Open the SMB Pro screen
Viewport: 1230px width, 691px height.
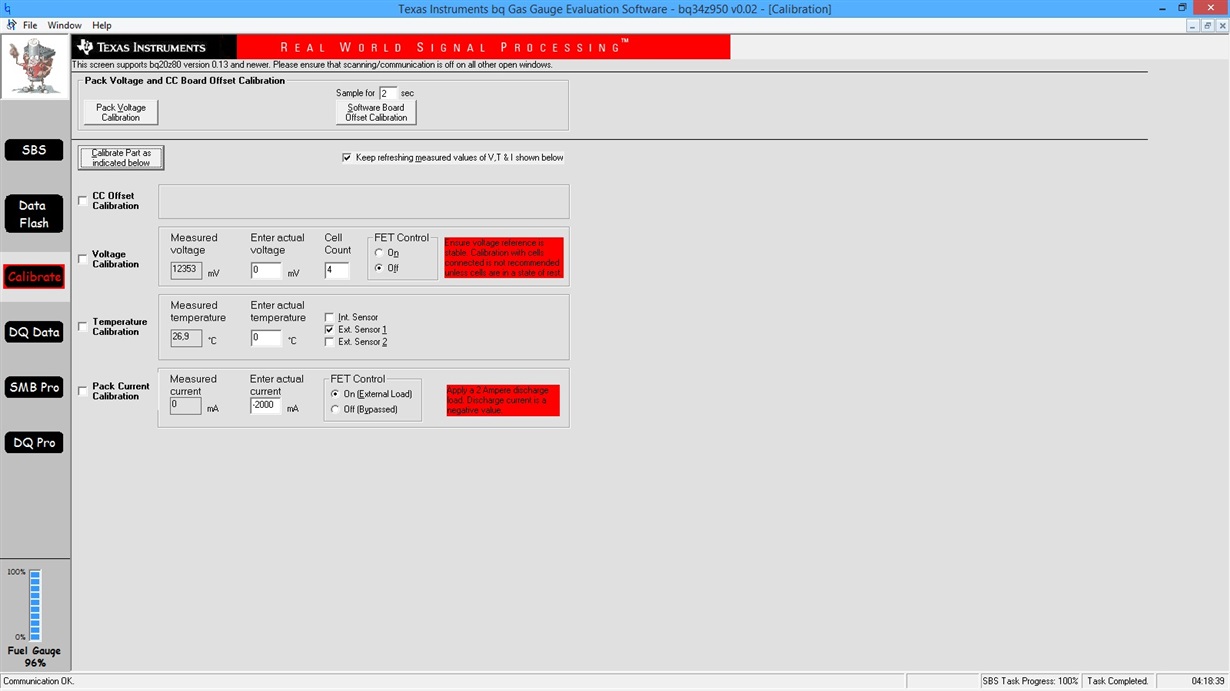pyautogui.click(x=34, y=387)
